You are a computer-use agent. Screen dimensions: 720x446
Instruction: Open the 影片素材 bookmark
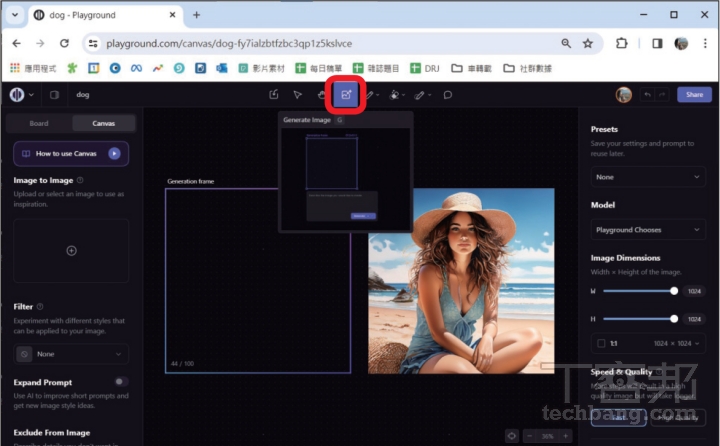pyautogui.click(x=262, y=68)
